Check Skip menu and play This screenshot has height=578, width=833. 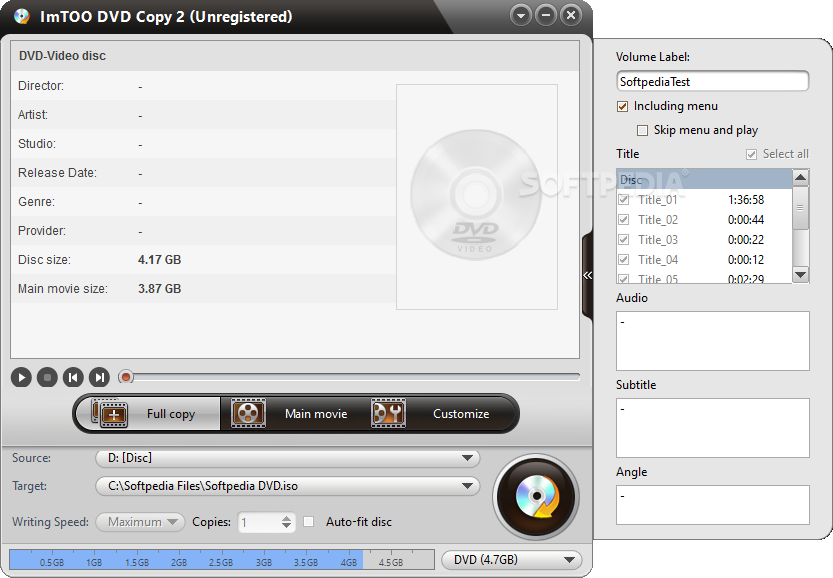tap(642, 130)
